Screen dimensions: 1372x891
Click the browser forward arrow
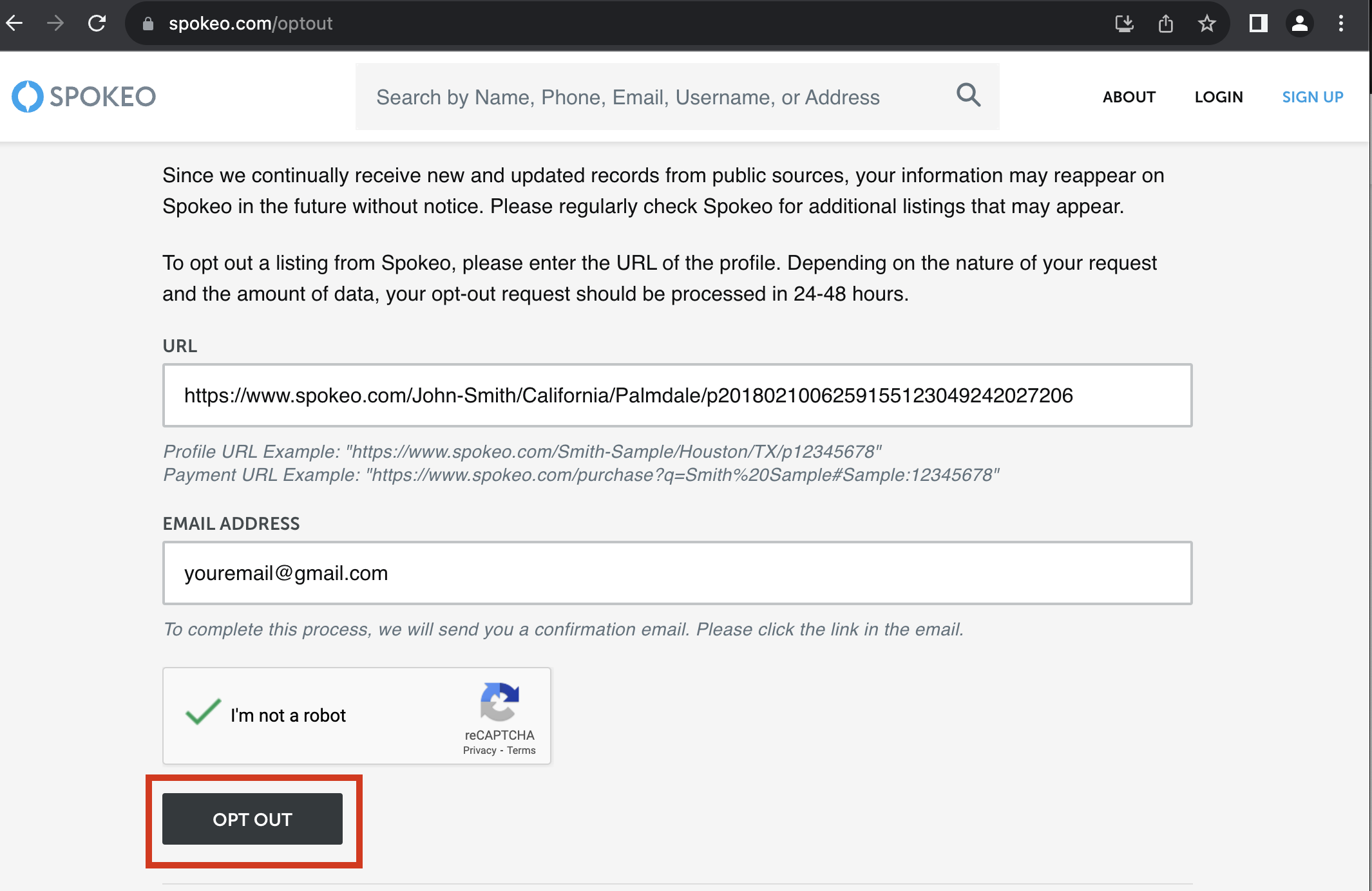[x=55, y=23]
